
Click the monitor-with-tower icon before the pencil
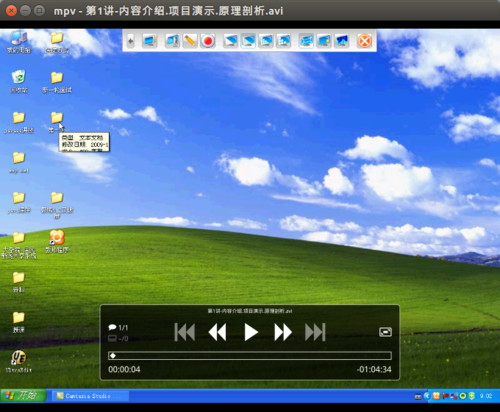coord(172,41)
